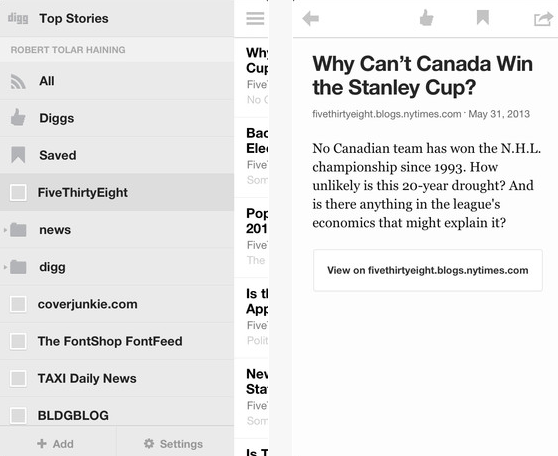
Task: Select the FiveThirtyEight feed box
Action: coord(18,193)
